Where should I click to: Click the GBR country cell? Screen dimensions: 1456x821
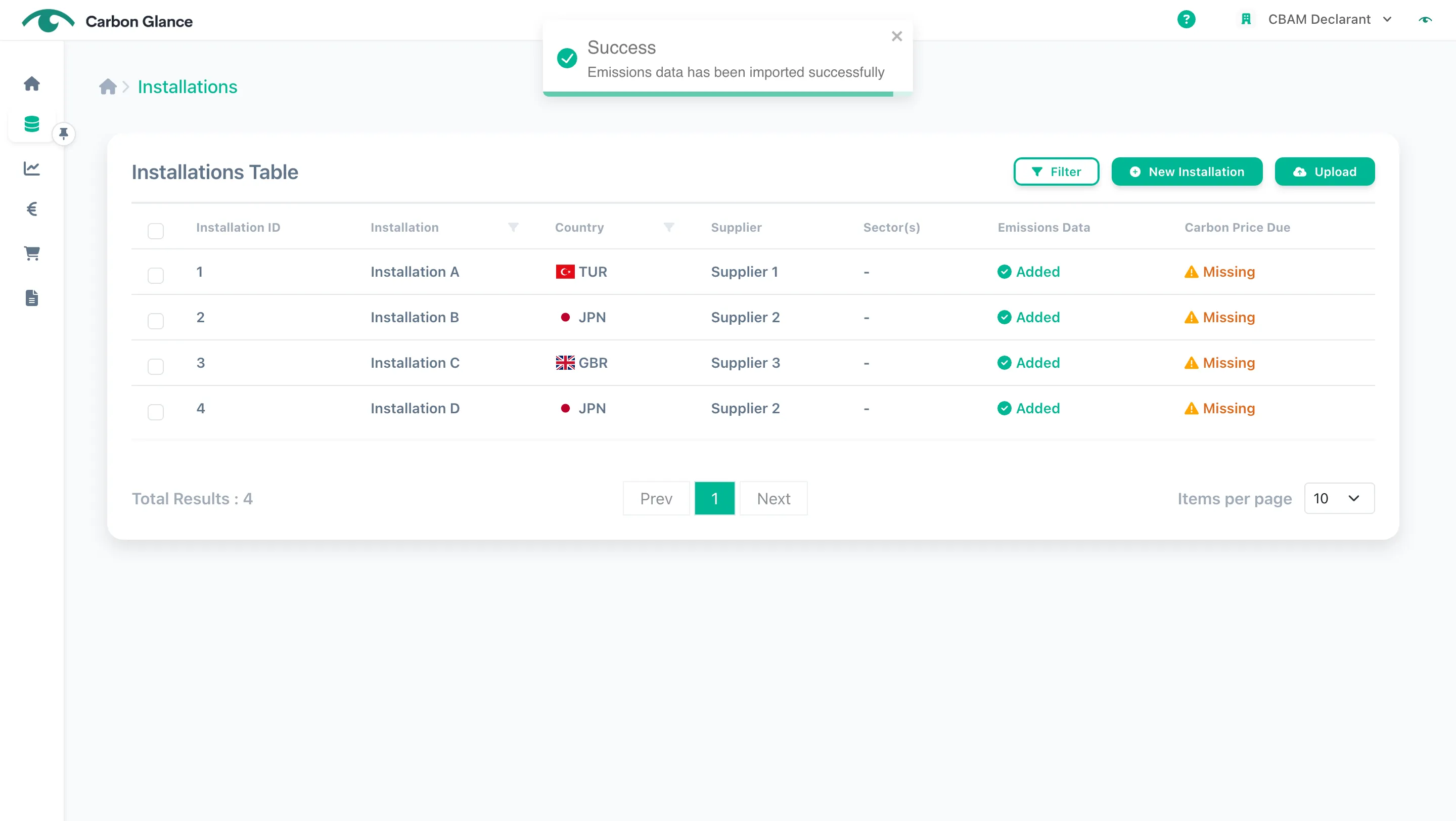pyautogui.click(x=581, y=363)
